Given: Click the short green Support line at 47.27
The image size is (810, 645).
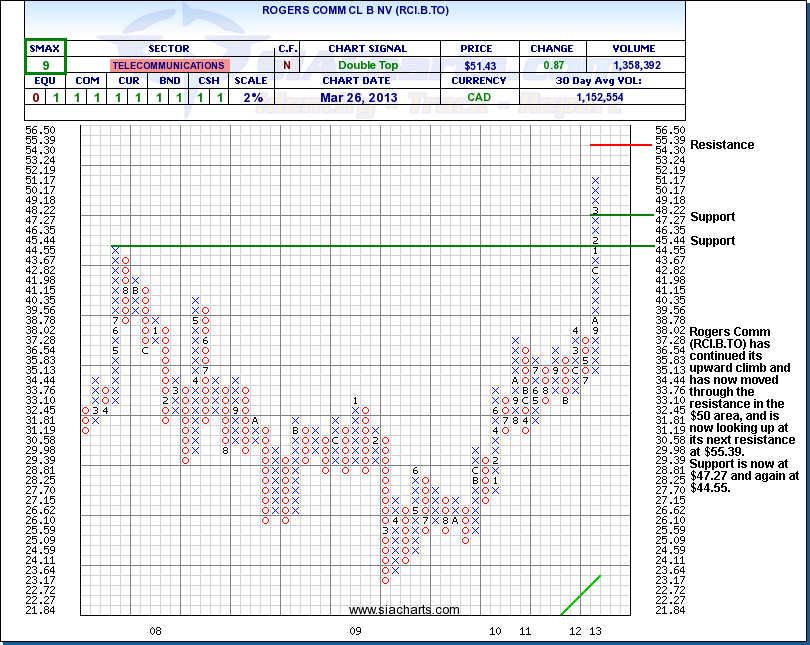Looking at the screenshot, I should tap(620, 215).
